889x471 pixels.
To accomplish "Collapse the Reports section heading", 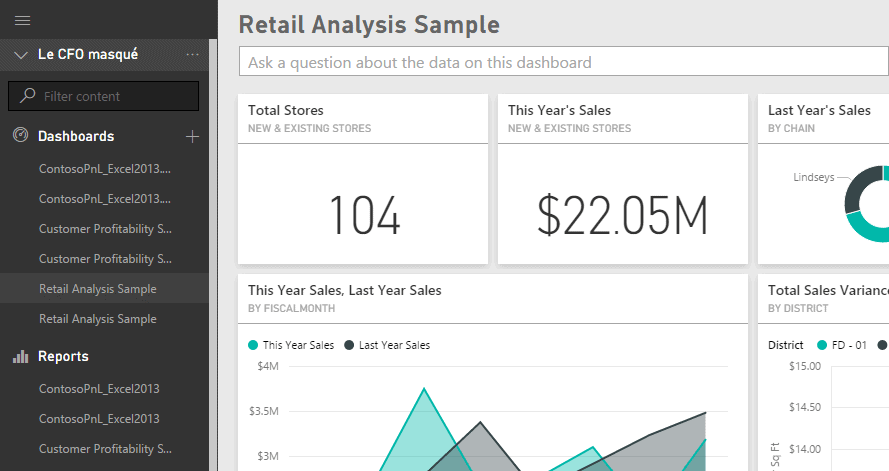I will tap(63, 356).
